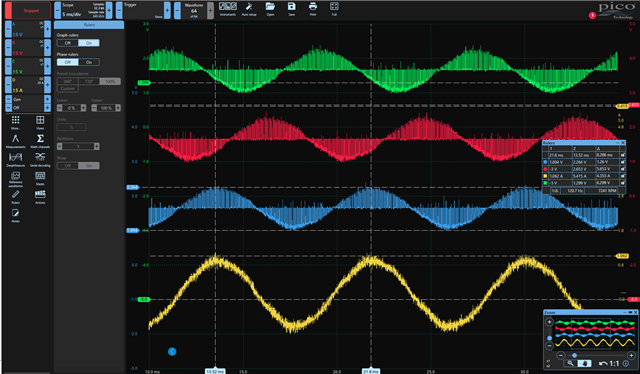
Task: Select magnifier zoom tool in Zoom window
Action: pos(570,363)
